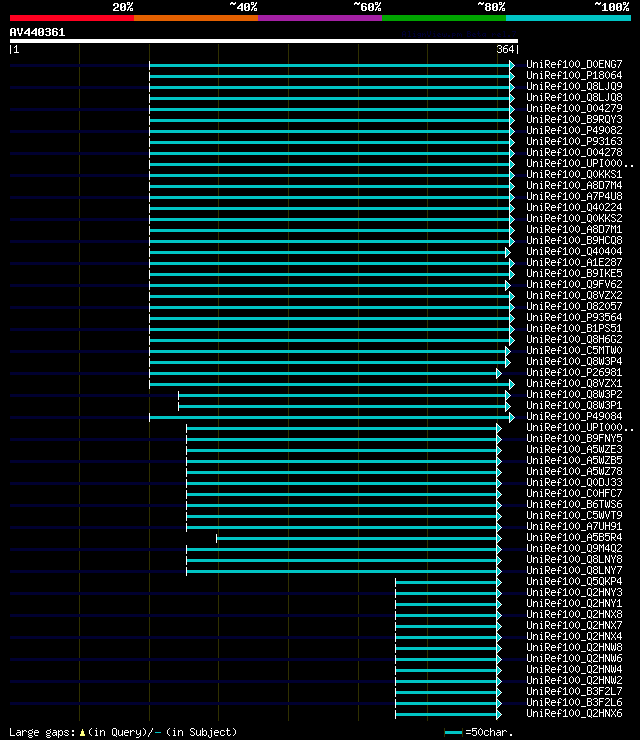640x740 pixels.
Task: Select the UniRef100_A5WZB5 label
Action: click(574, 460)
